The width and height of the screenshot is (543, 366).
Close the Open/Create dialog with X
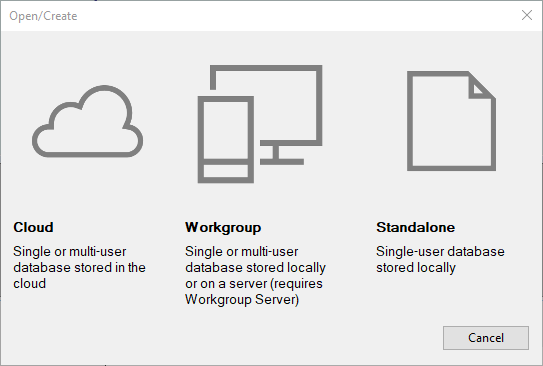click(x=527, y=15)
